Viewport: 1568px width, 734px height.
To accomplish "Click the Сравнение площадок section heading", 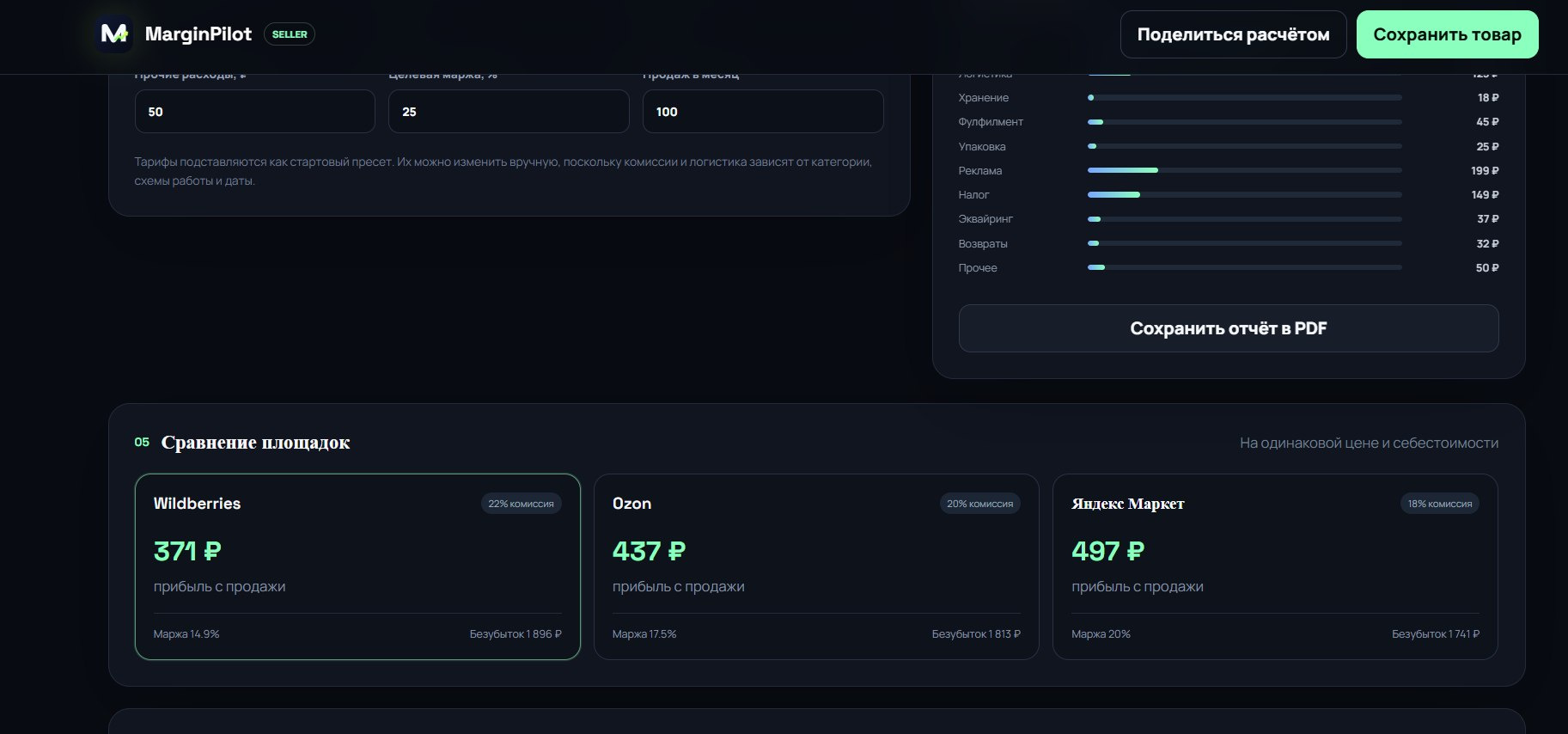I will pos(255,443).
